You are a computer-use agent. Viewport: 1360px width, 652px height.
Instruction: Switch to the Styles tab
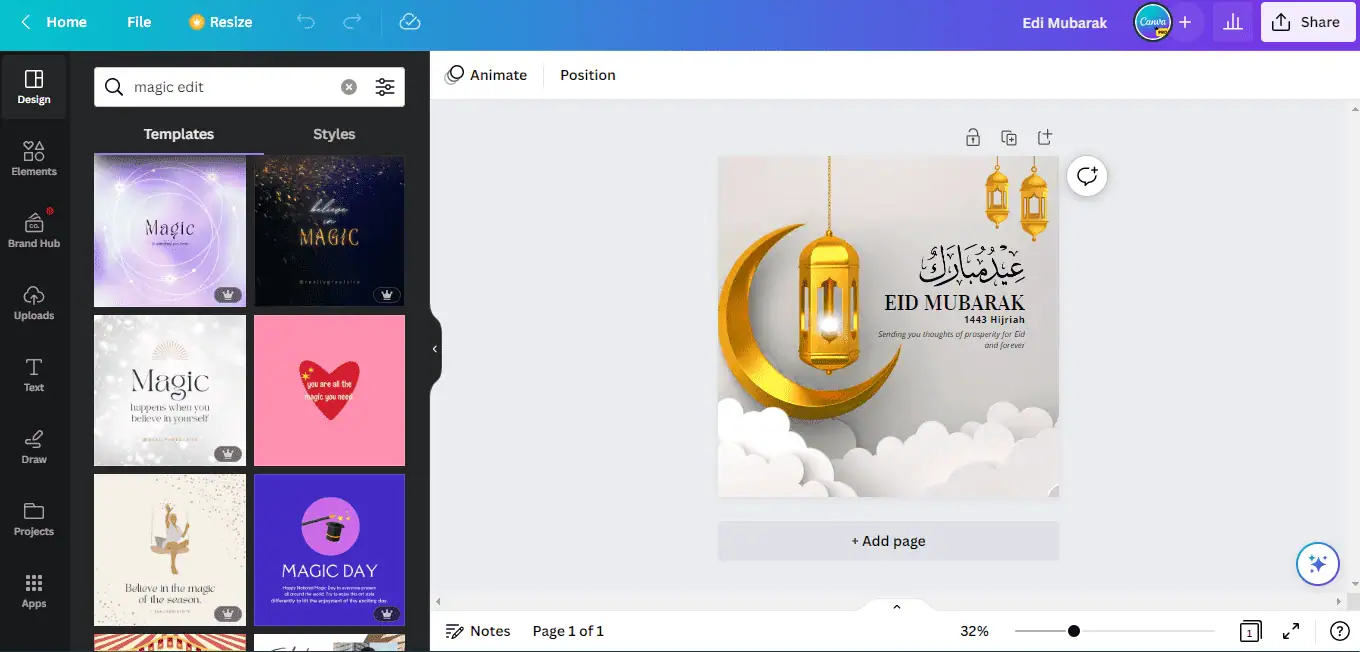tap(334, 133)
